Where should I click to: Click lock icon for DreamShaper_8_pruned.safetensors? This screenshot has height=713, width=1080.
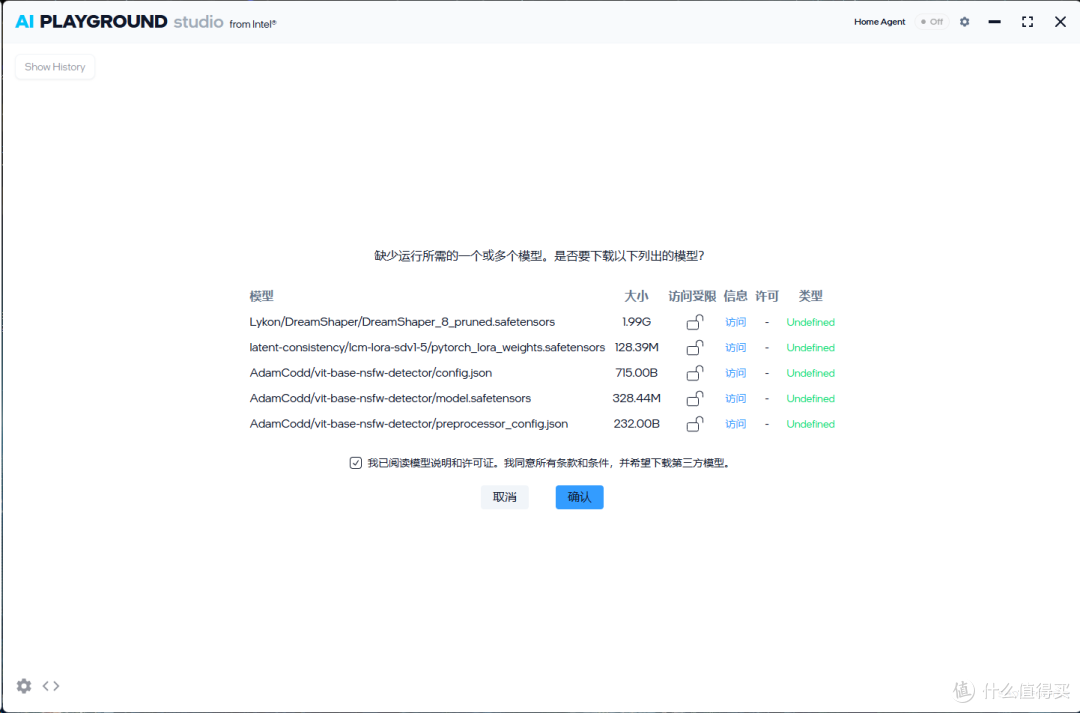point(695,322)
